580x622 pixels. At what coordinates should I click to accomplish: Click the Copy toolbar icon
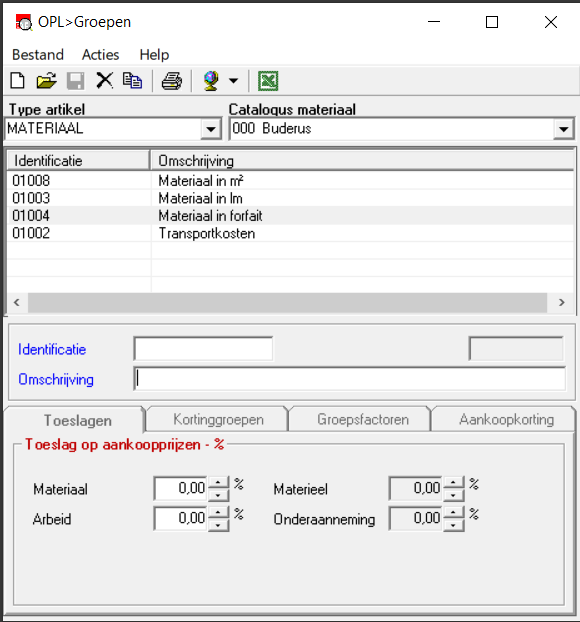tap(133, 81)
